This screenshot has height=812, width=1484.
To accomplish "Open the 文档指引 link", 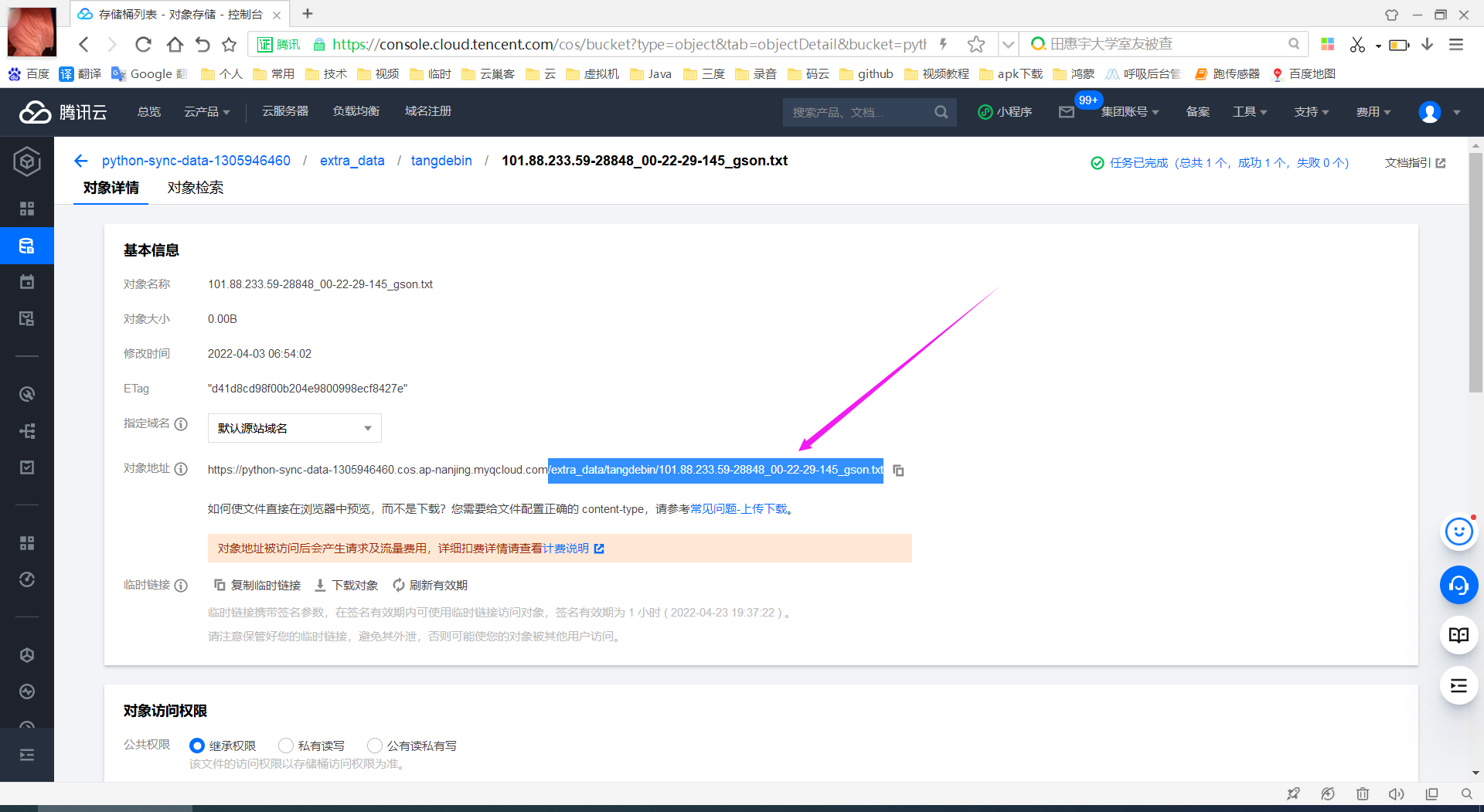I will pos(1414,163).
